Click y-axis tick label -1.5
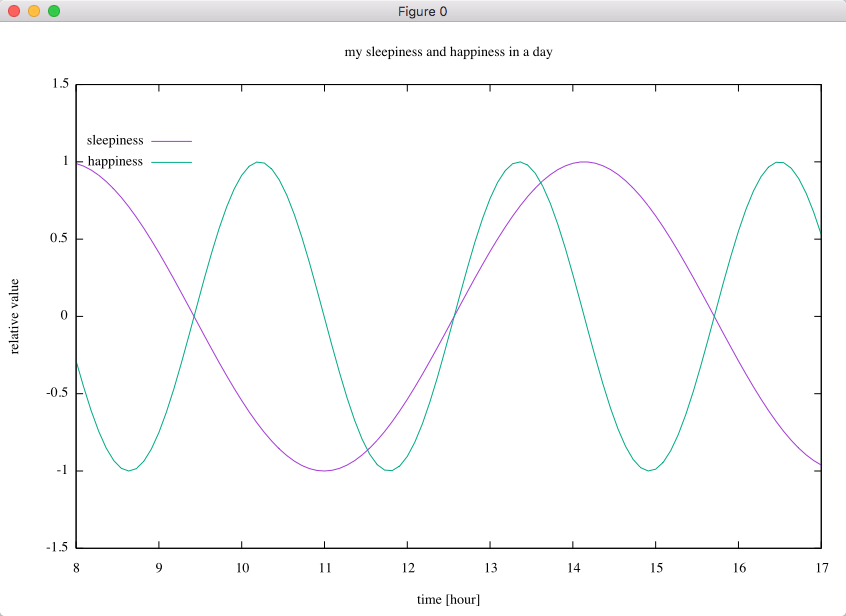Viewport: 846px width, 616px height. pos(57,548)
